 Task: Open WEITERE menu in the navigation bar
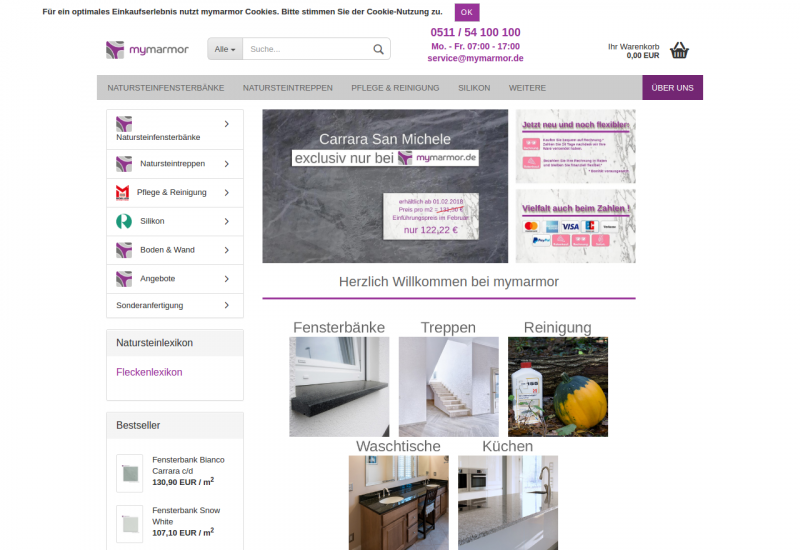(527, 88)
